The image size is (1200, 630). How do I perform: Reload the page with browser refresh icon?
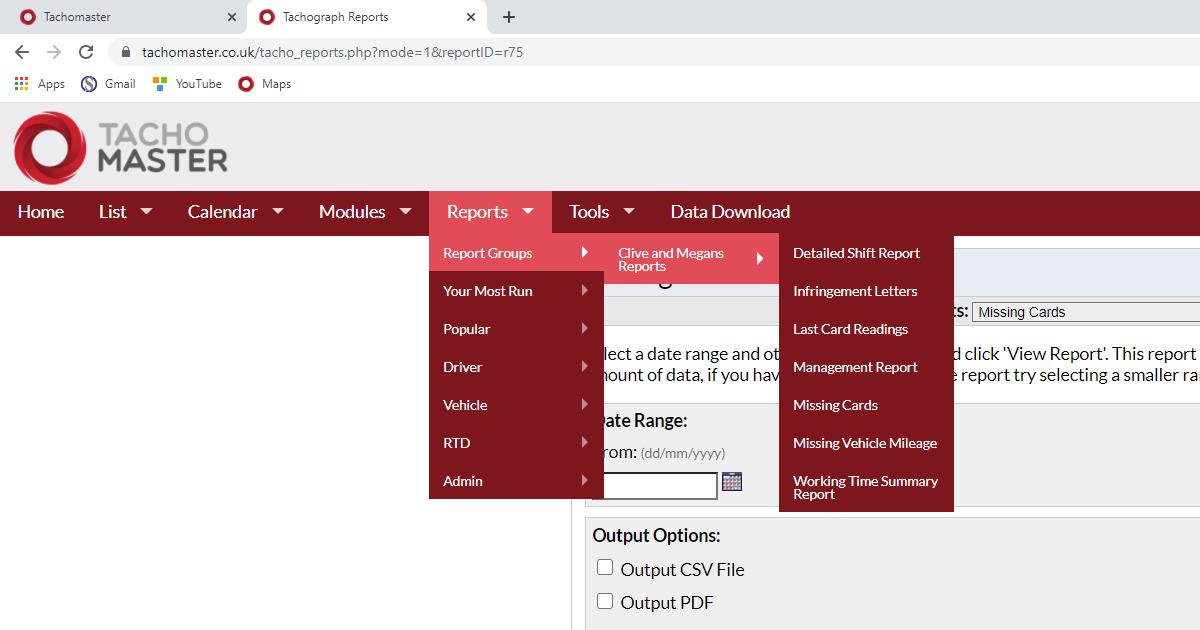pos(86,52)
